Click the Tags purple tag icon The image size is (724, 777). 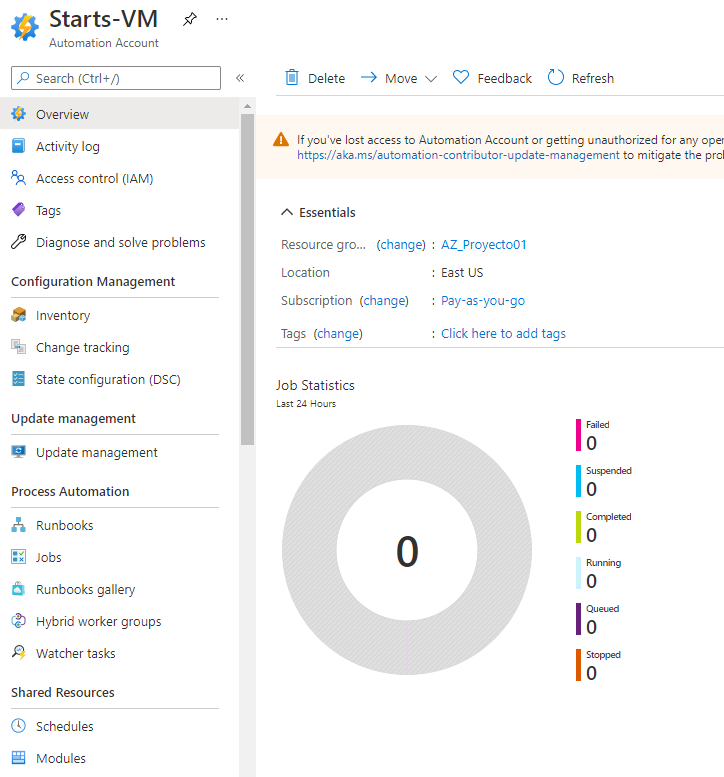(19, 210)
